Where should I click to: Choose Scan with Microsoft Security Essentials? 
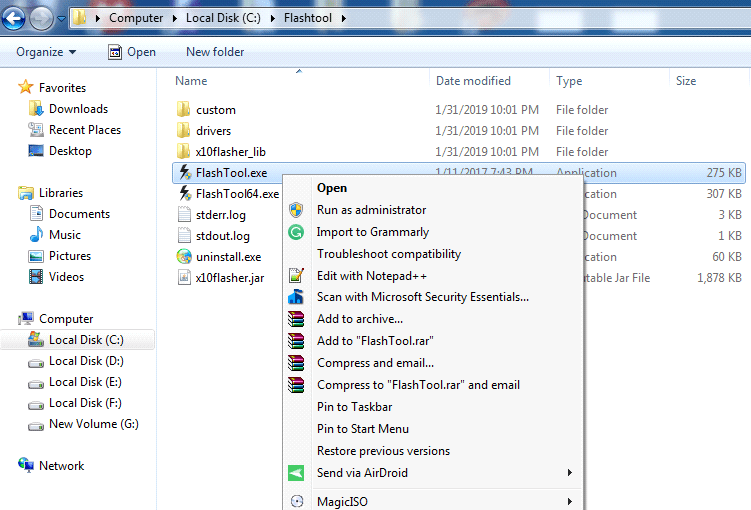click(433, 297)
